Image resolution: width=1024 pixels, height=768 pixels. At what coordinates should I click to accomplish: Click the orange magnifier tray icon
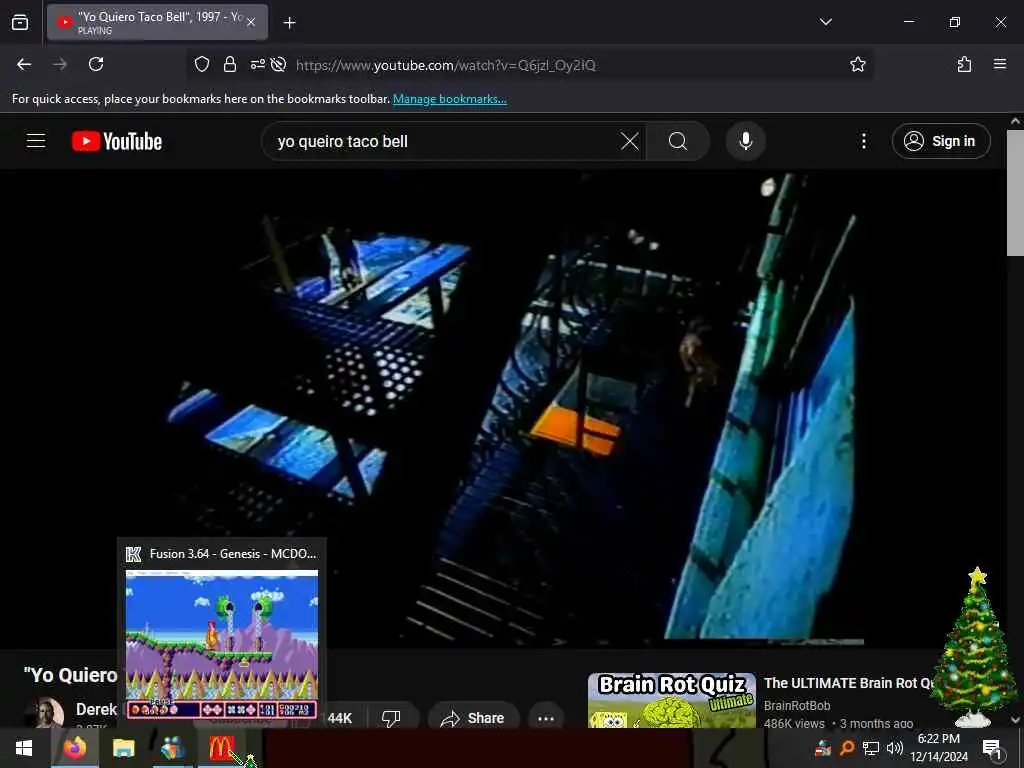(847, 748)
